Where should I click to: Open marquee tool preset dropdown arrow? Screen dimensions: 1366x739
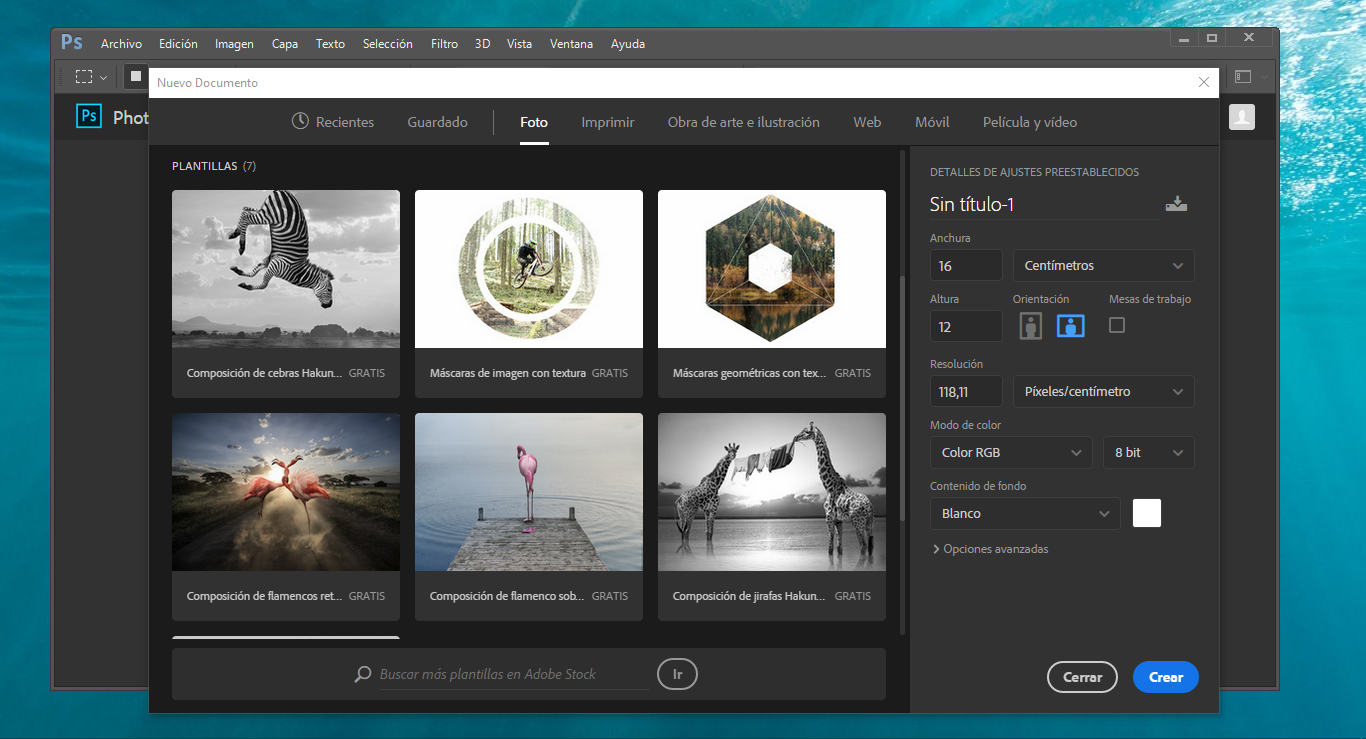[x=103, y=77]
